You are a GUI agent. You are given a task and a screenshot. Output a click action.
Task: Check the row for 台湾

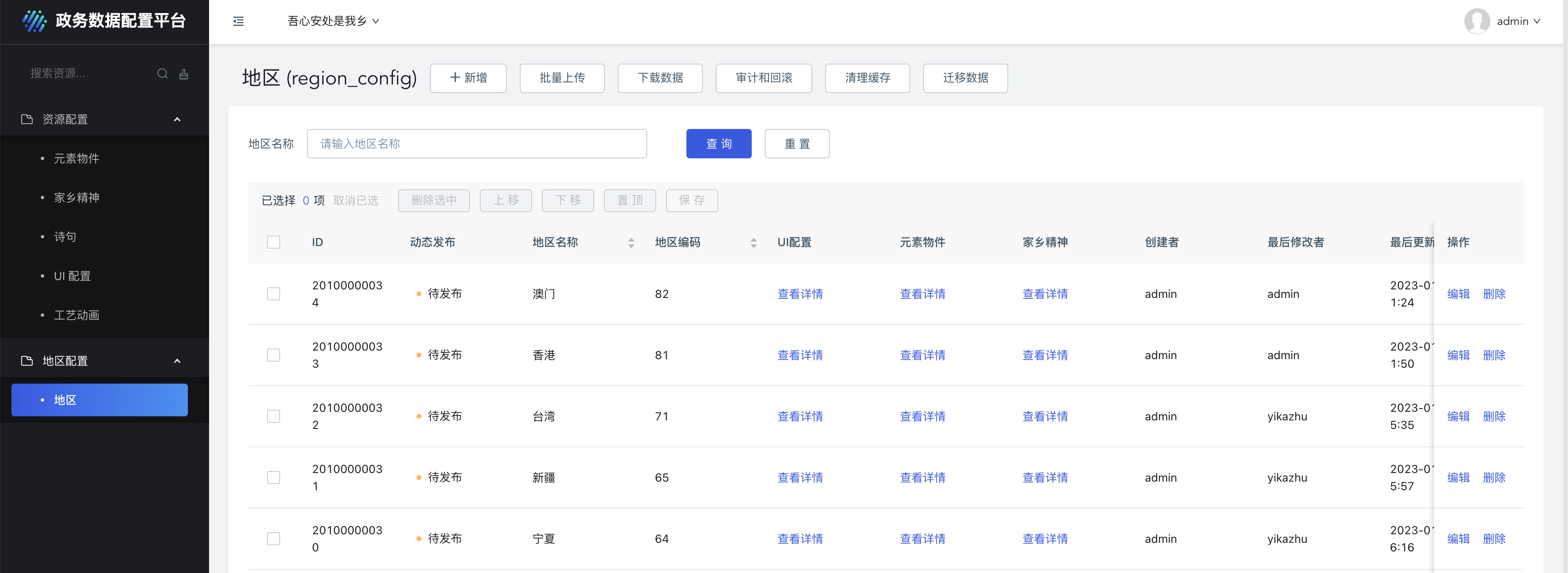tap(274, 416)
